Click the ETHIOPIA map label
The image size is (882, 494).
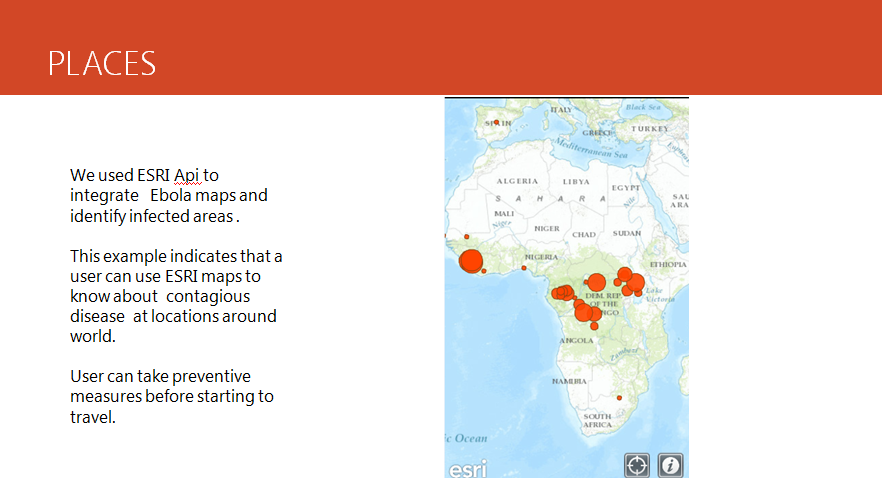coord(668,264)
